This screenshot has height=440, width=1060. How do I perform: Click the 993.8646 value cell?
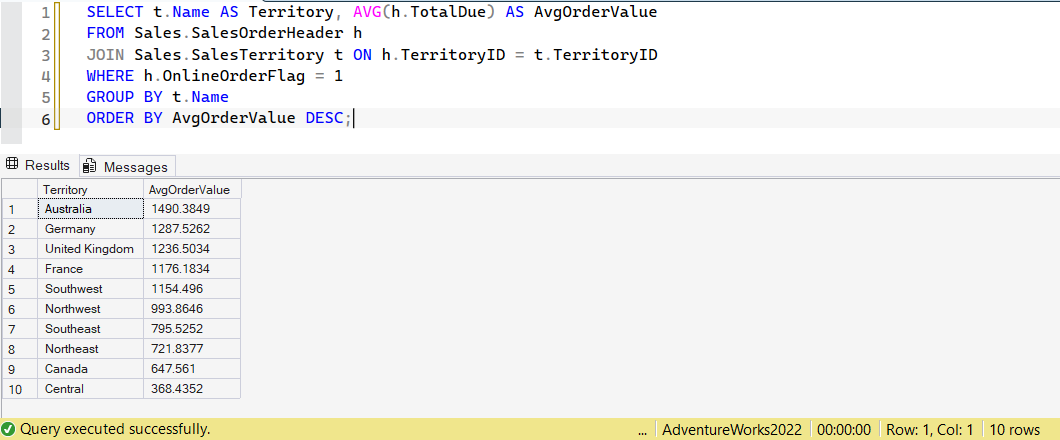tap(192, 308)
